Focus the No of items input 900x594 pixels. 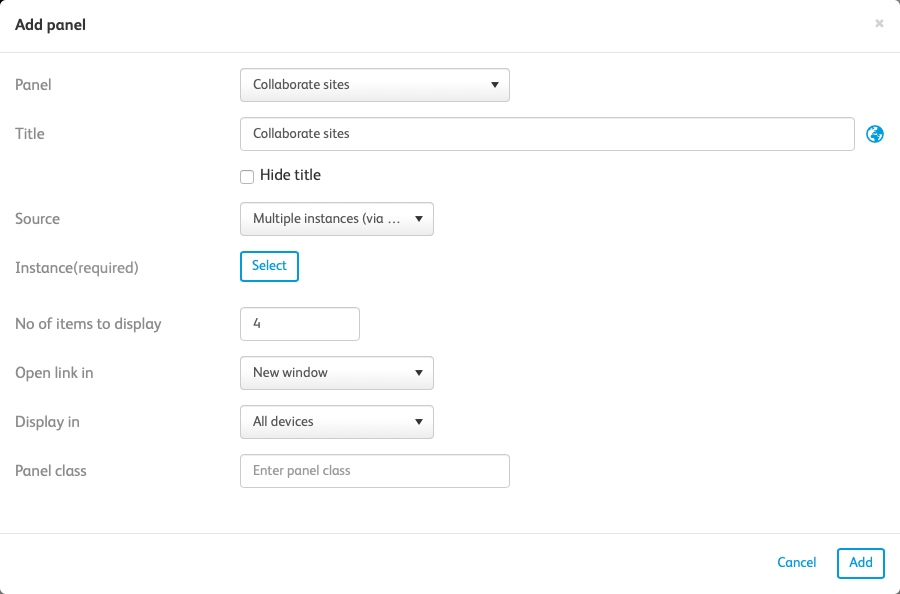click(x=300, y=324)
